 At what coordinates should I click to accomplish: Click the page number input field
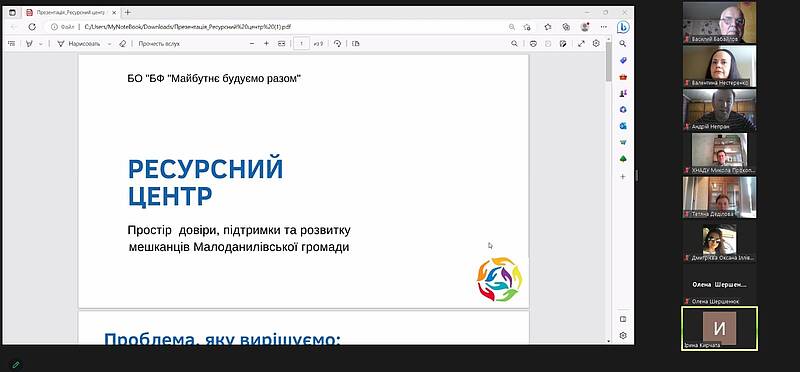302,44
